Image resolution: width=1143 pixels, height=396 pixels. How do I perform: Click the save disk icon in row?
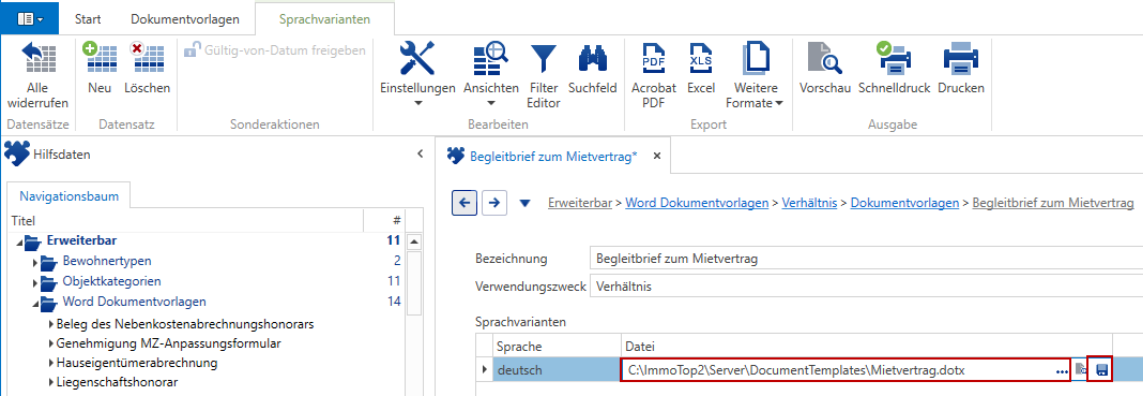click(1101, 370)
